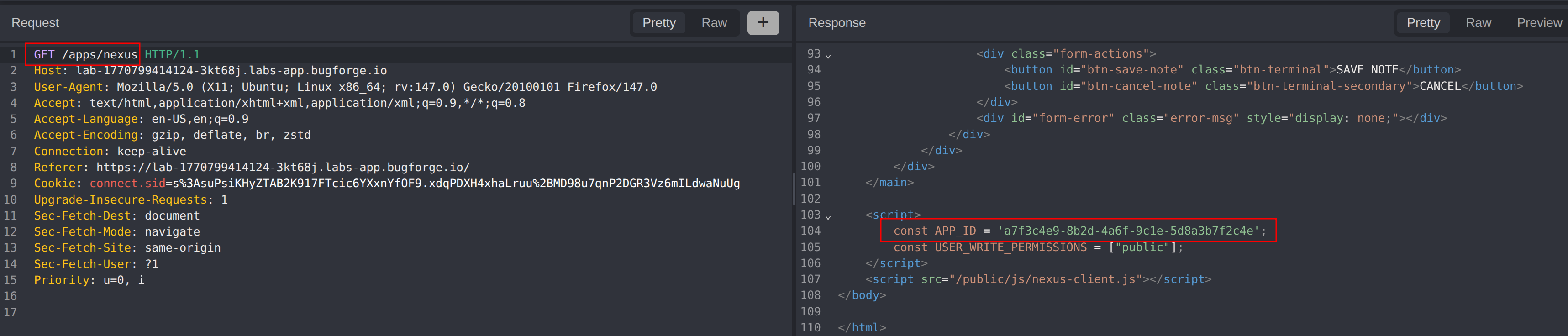This screenshot has height=336, width=1568.
Task: Open the Preview tab in Response panel
Action: coord(1538,22)
